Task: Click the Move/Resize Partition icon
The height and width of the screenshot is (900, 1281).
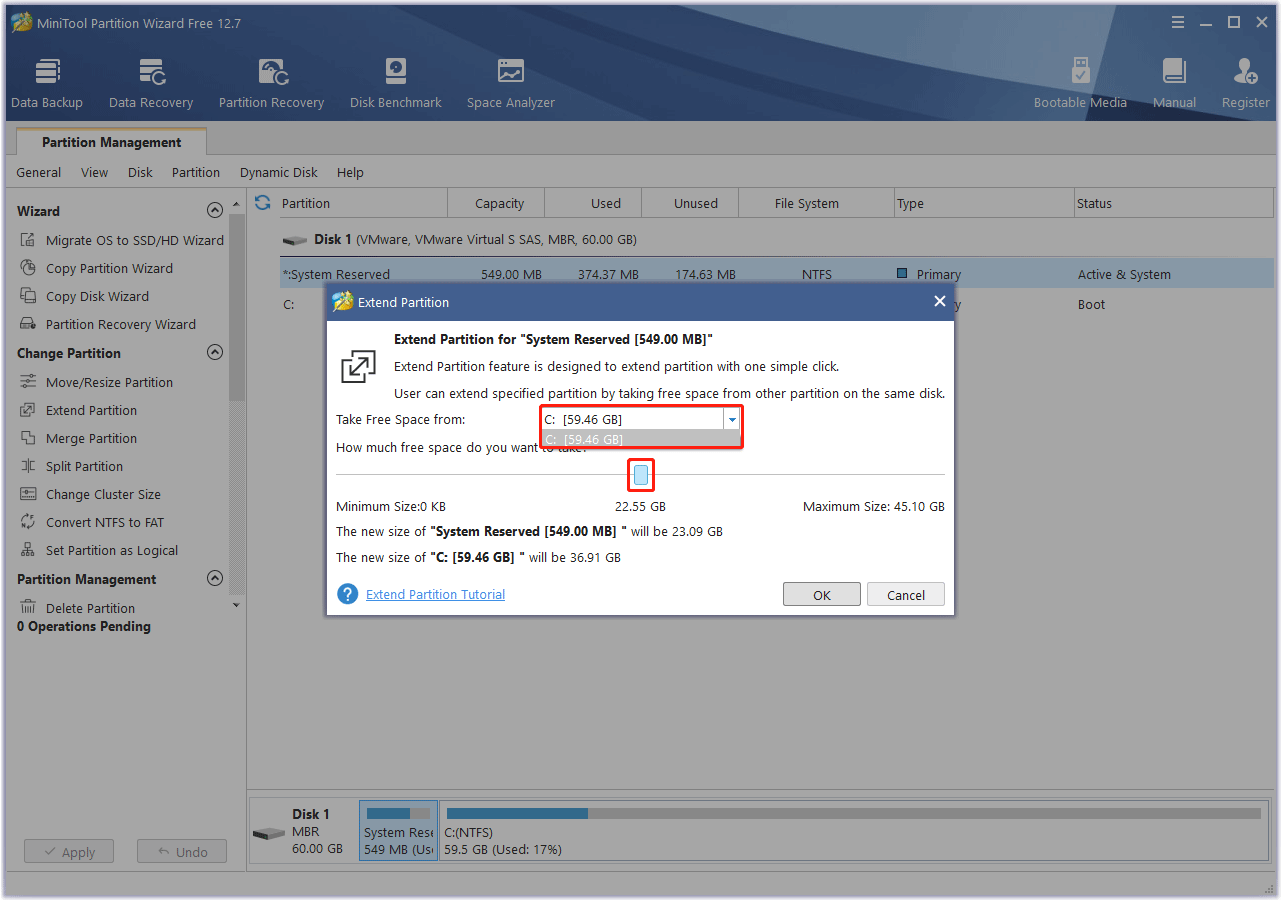Action: (28, 382)
